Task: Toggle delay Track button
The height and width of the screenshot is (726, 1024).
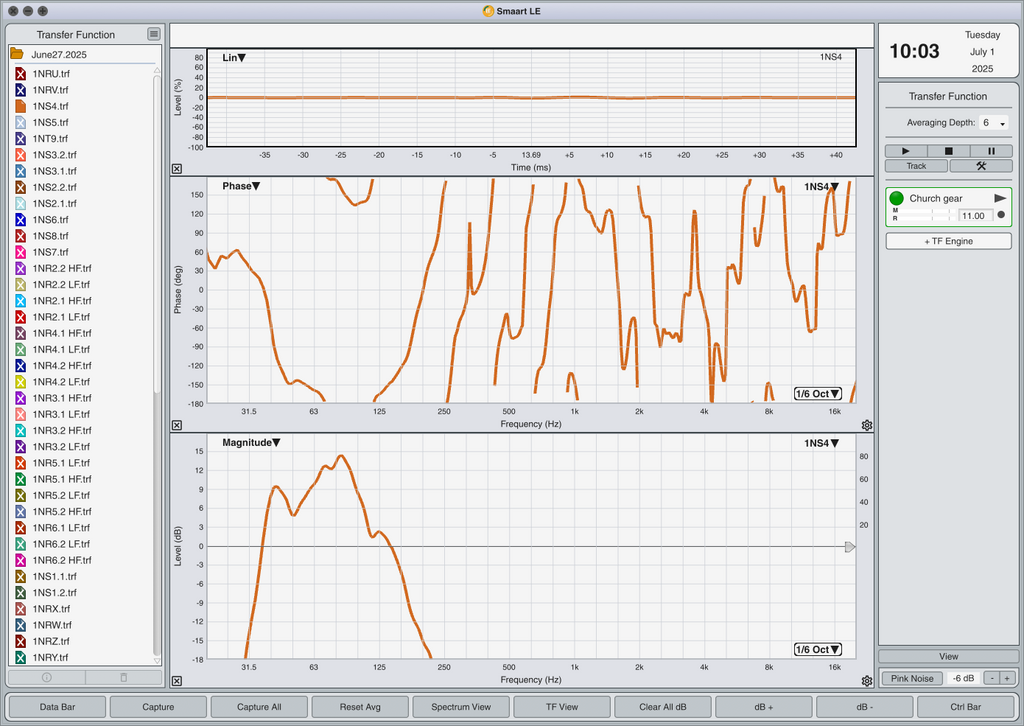Action: [x=916, y=166]
